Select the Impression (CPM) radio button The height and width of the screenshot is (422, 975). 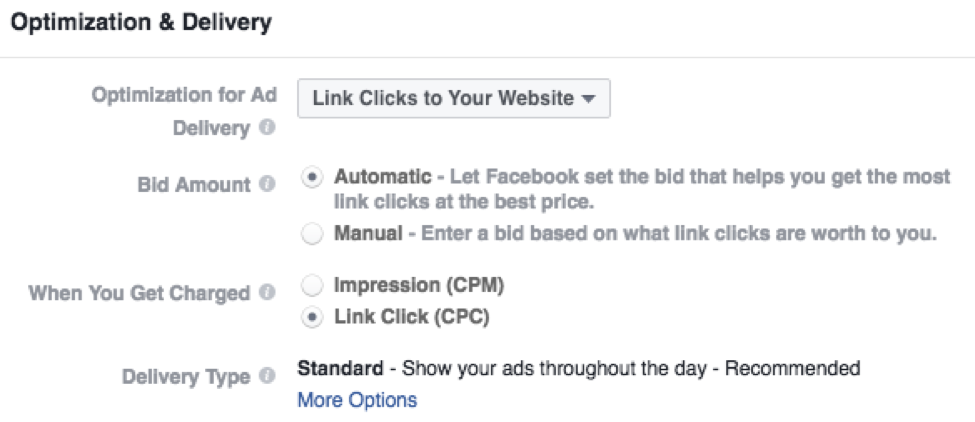[312, 286]
